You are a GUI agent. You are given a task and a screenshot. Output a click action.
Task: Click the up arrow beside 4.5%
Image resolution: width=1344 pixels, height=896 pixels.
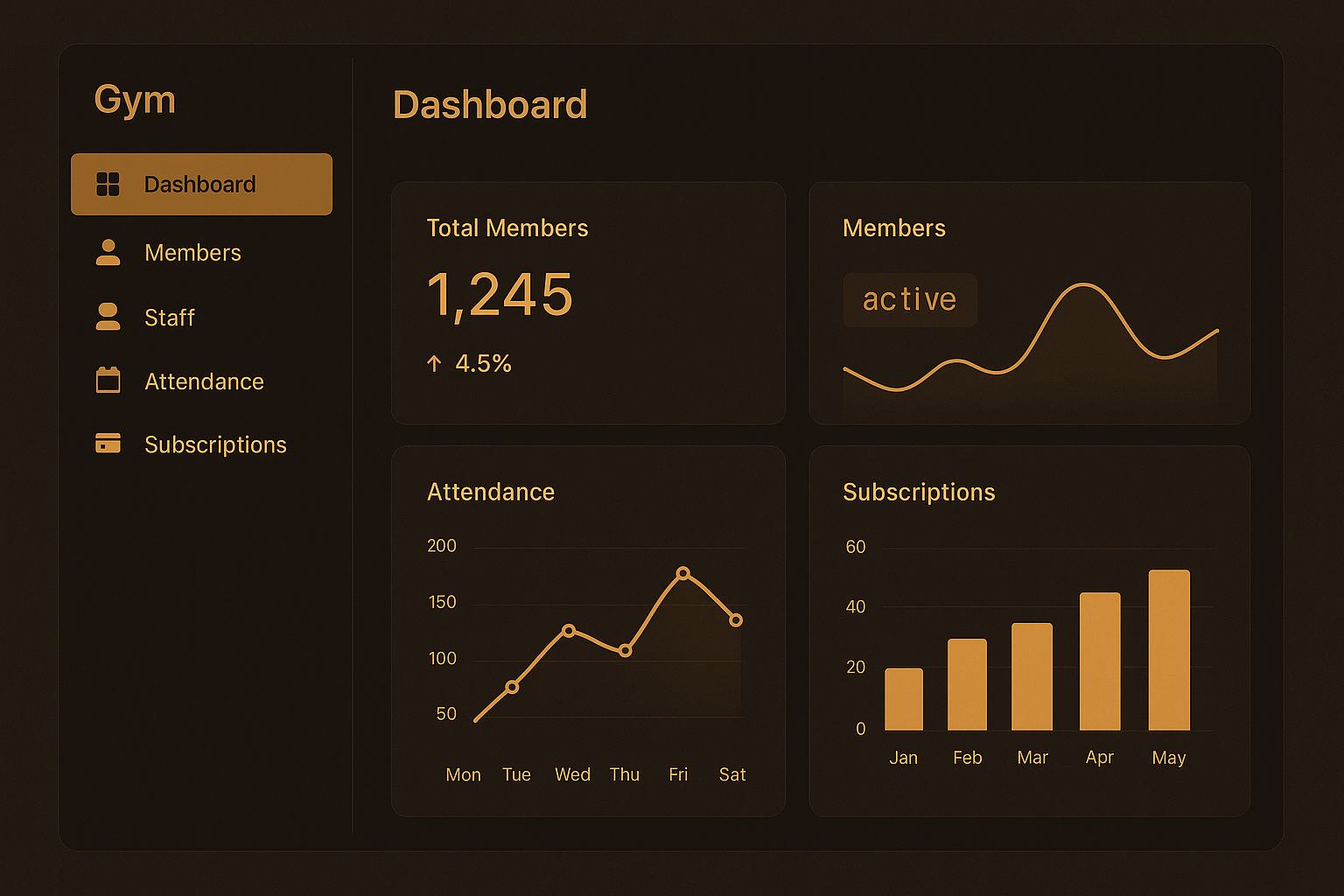click(x=434, y=363)
